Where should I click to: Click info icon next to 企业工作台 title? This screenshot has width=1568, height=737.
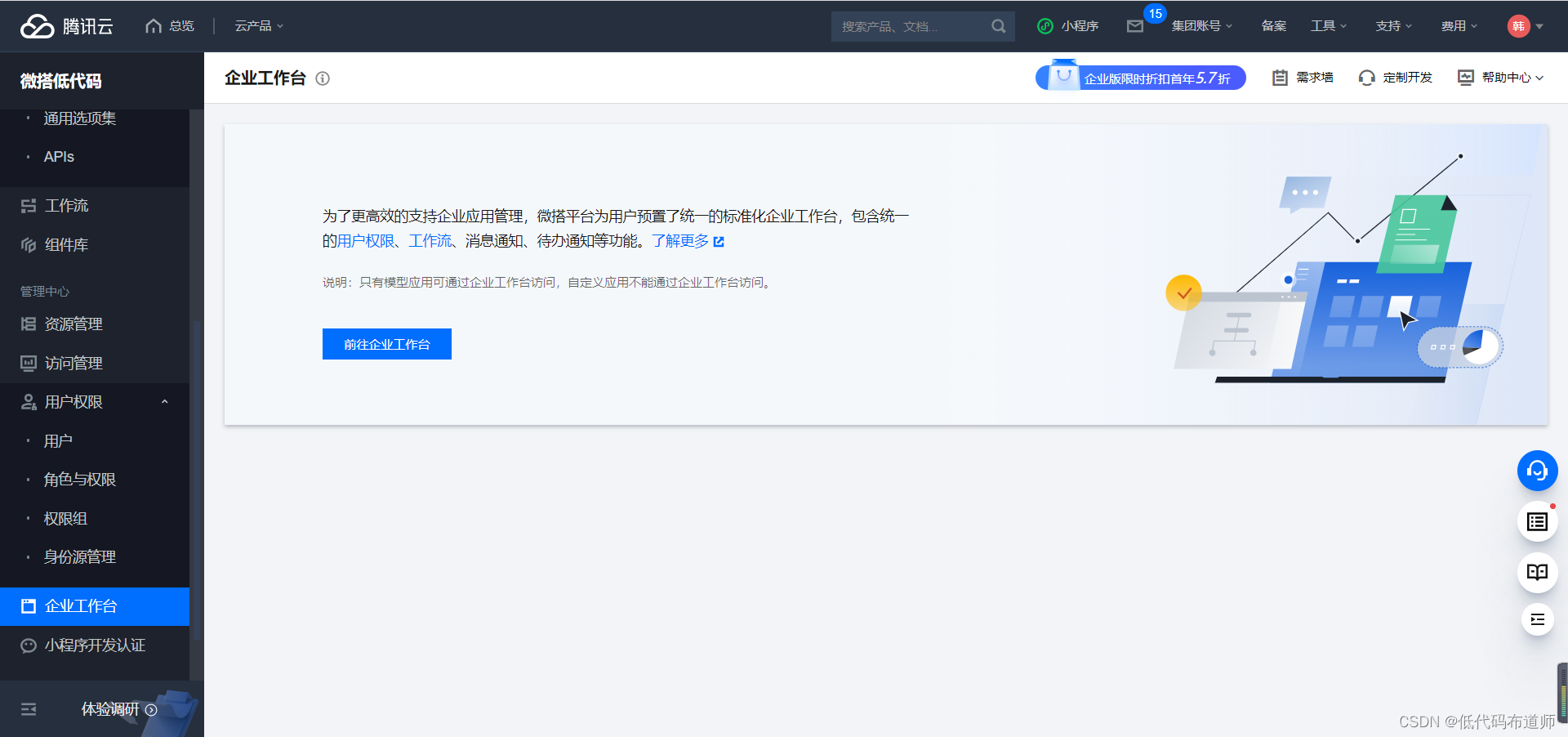(x=323, y=78)
